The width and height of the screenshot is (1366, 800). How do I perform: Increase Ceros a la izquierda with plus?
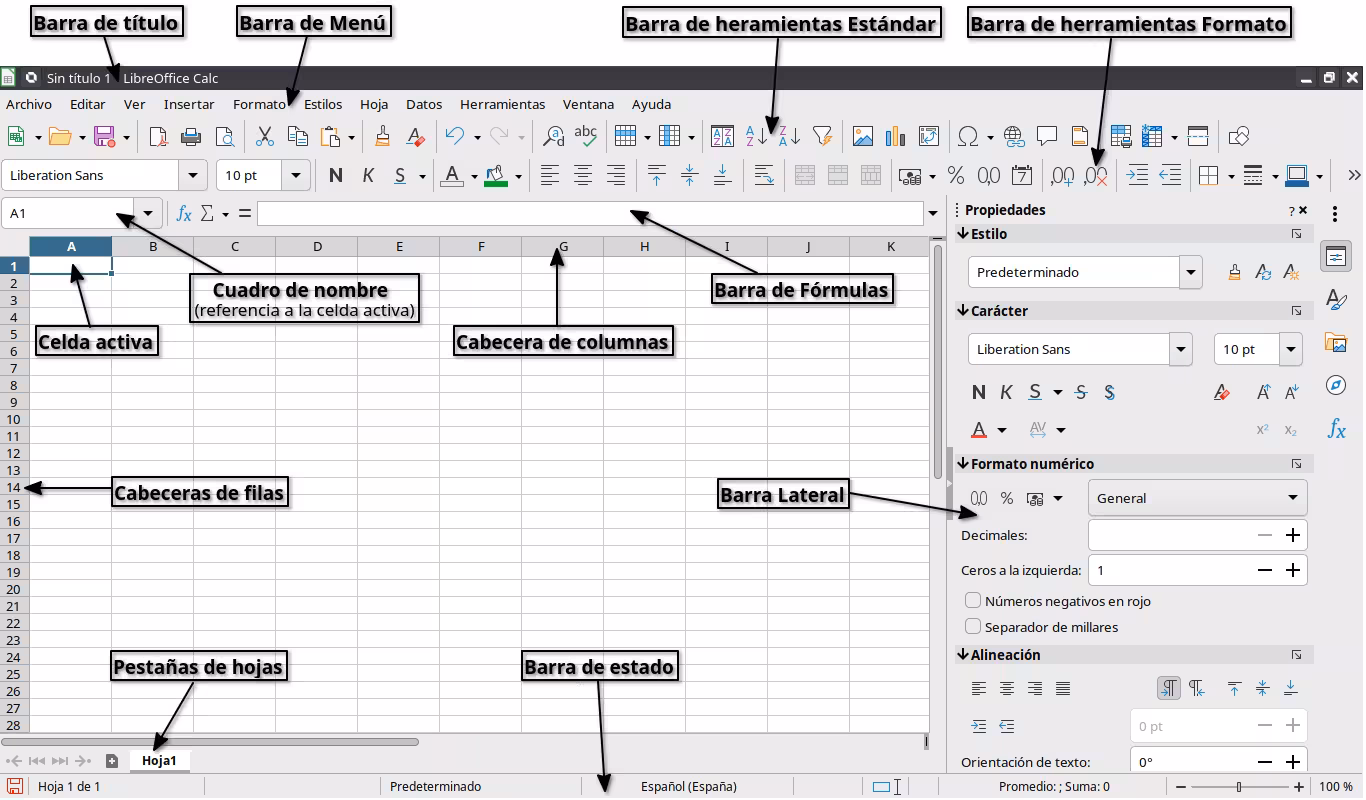pos(1292,570)
